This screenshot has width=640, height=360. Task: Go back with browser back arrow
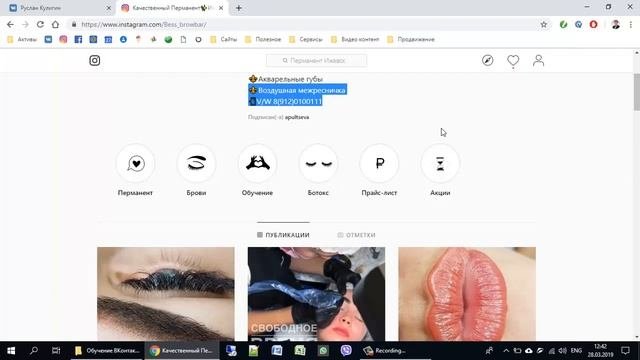(x=10, y=24)
